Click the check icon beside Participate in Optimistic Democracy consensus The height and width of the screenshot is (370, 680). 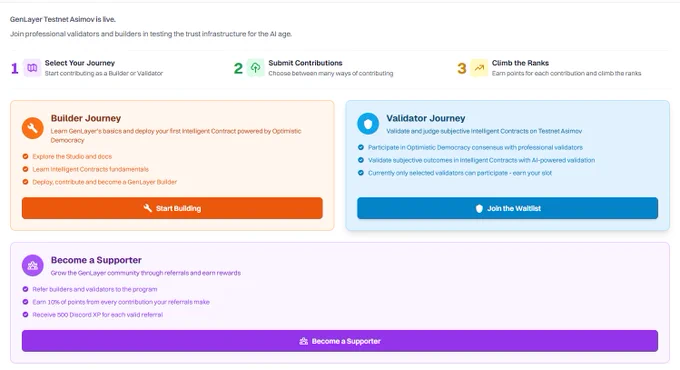coord(361,147)
